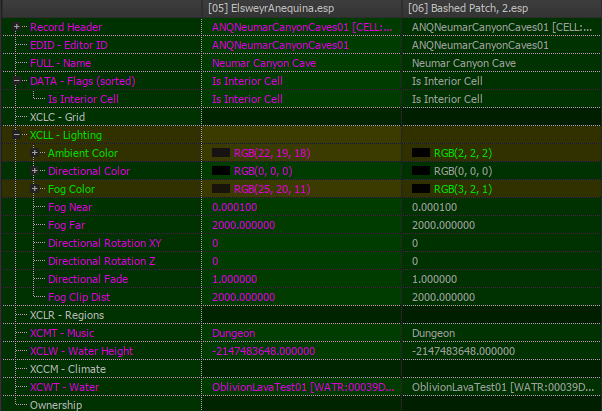Click Bashed Patch's Dungeon music value
602x411 pixels.
point(433,333)
